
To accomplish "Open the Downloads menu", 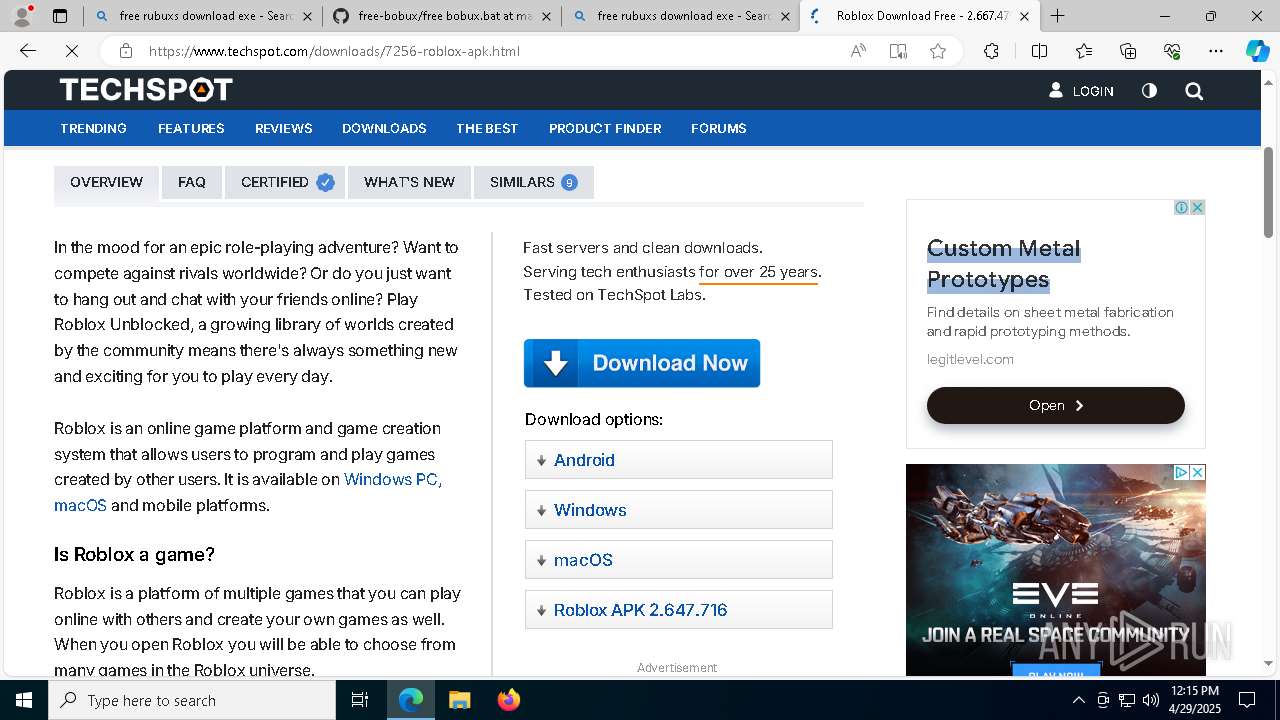I will 384,128.
